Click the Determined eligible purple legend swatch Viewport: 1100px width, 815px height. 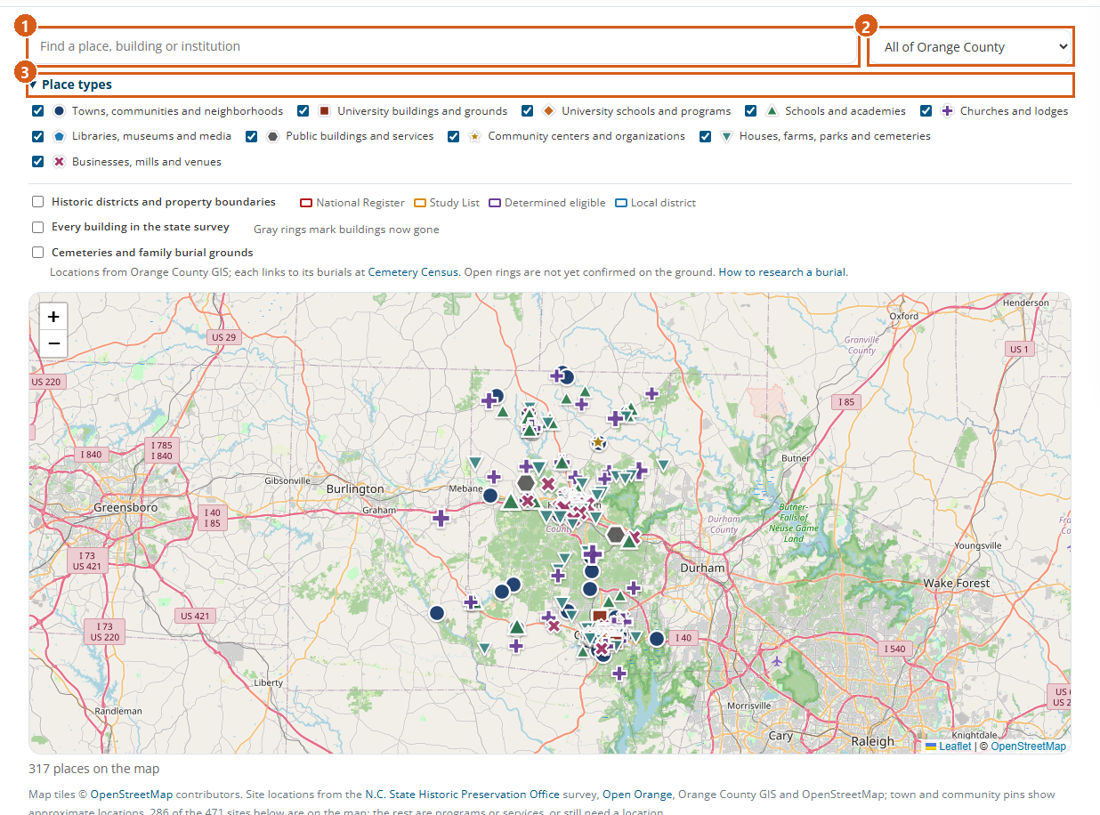(495, 203)
